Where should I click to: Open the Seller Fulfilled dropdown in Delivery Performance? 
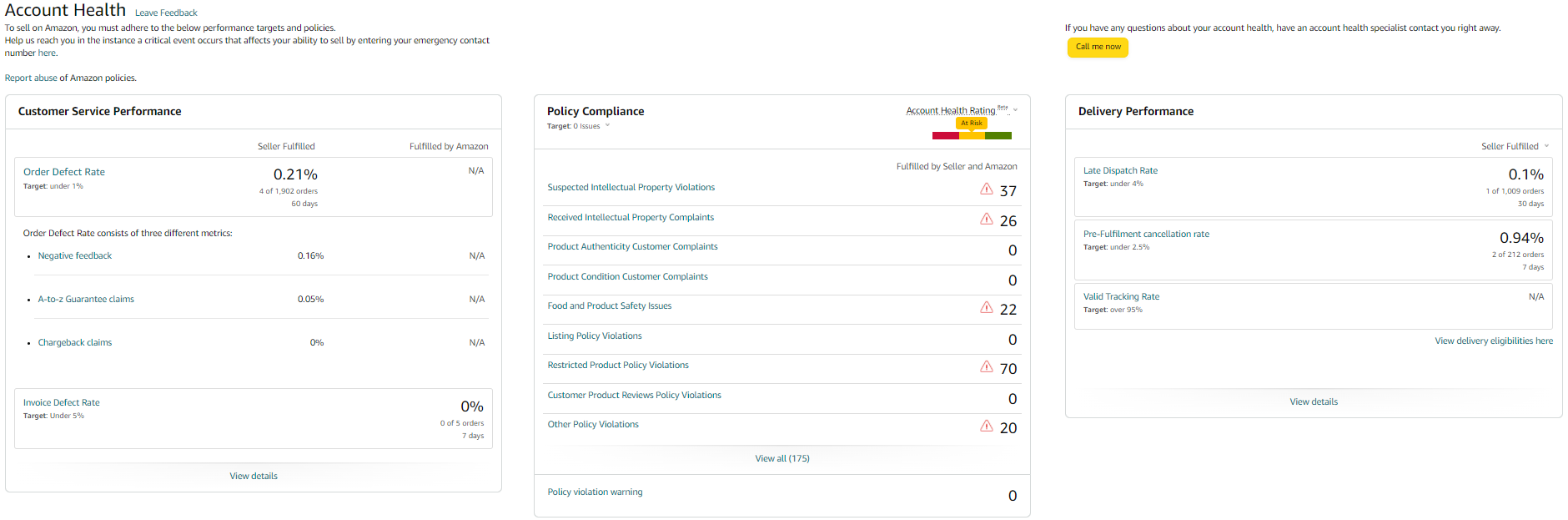[1546, 146]
